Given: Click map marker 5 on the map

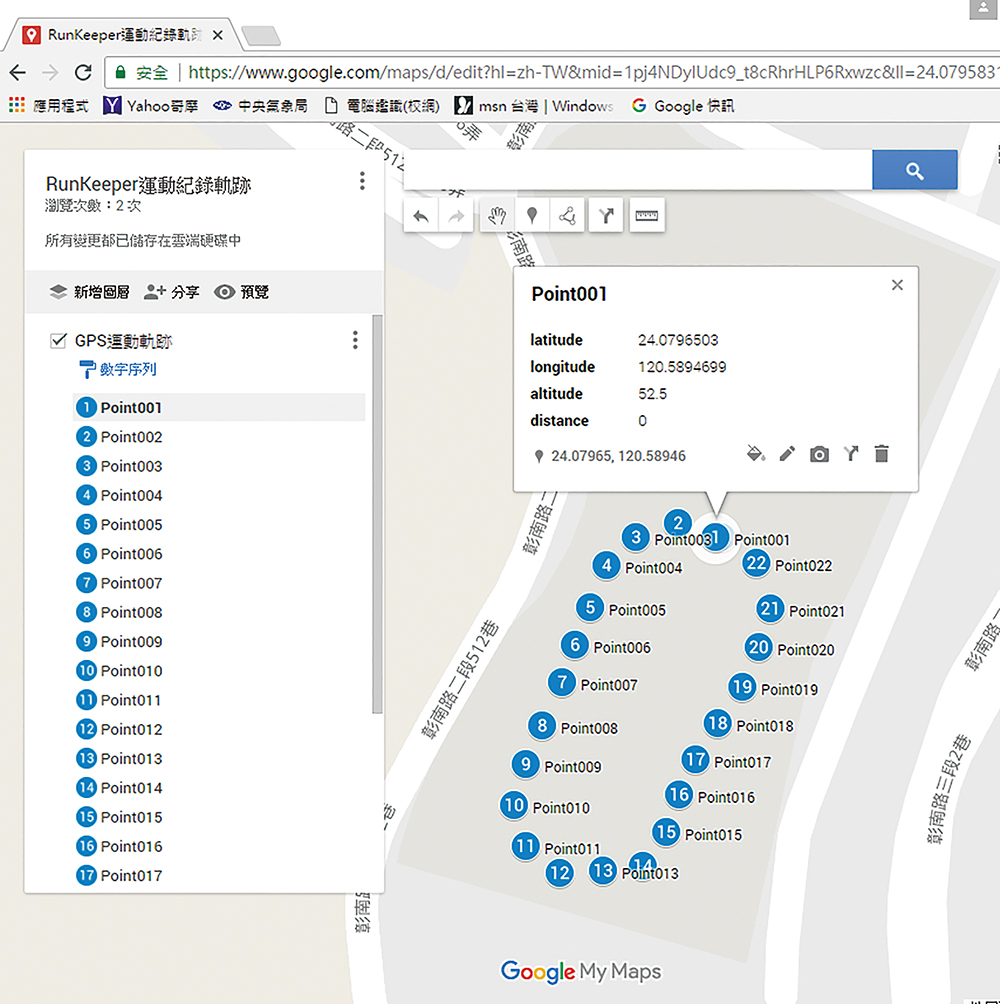Looking at the screenshot, I should (590, 607).
